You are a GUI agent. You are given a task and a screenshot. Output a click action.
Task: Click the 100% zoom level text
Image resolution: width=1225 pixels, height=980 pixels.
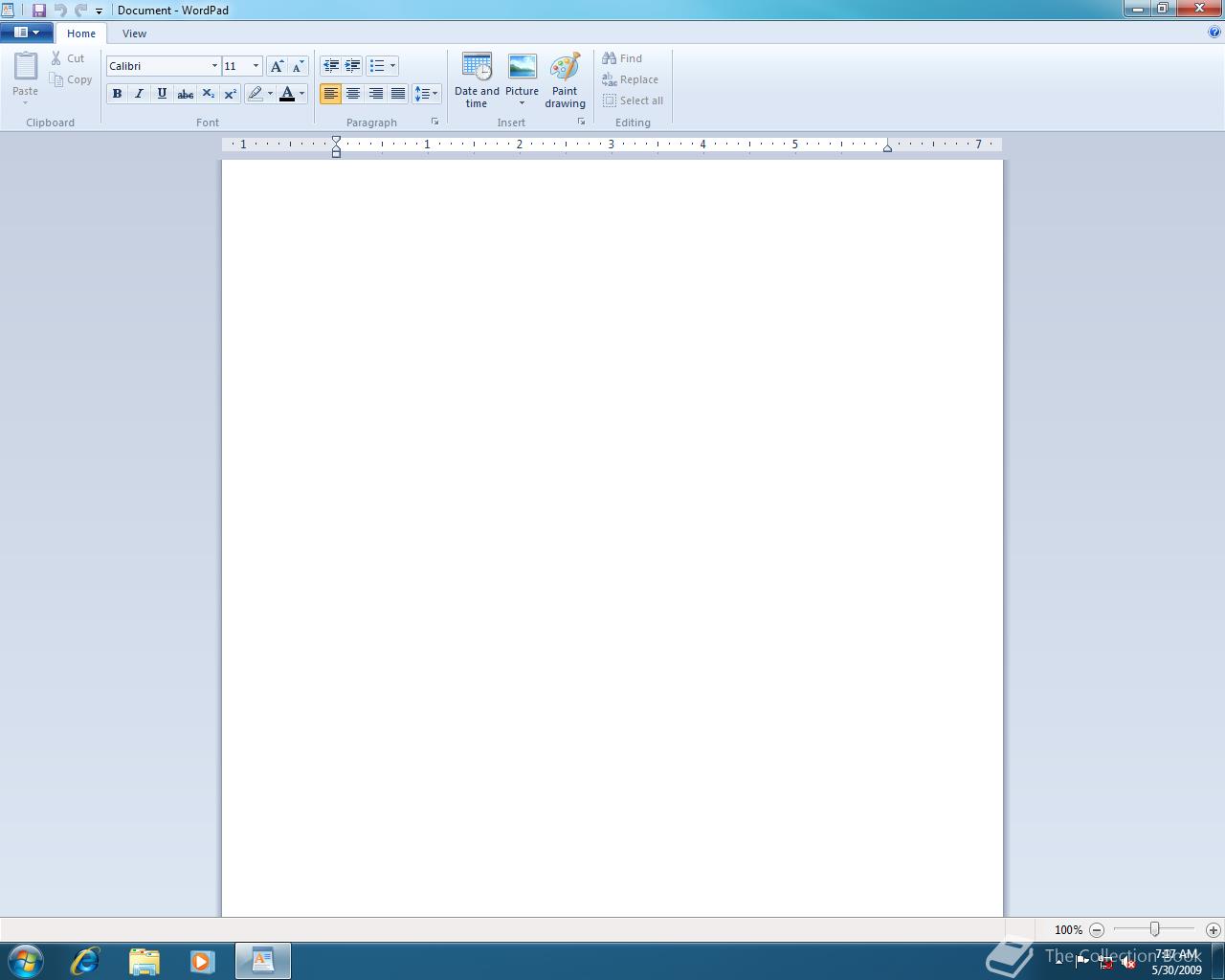pos(1068,930)
